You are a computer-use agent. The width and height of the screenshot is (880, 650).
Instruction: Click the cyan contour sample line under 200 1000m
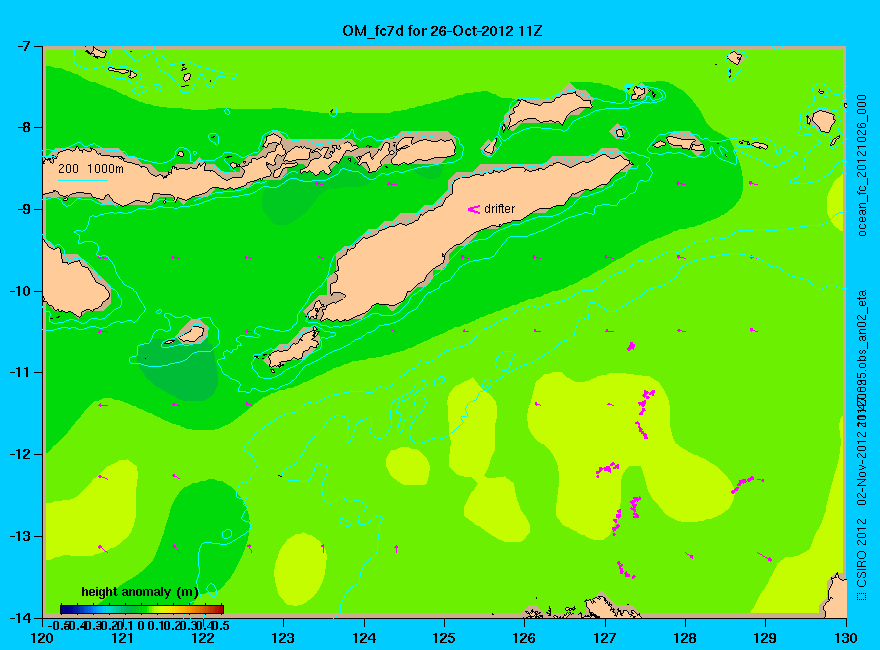82,180
